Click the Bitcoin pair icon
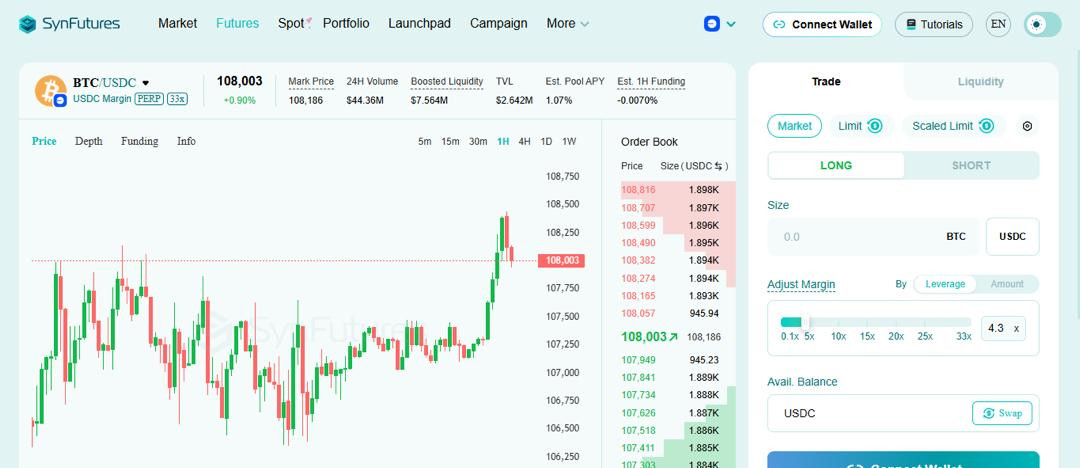The height and width of the screenshot is (468, 1080). click(x=50, y=90)
